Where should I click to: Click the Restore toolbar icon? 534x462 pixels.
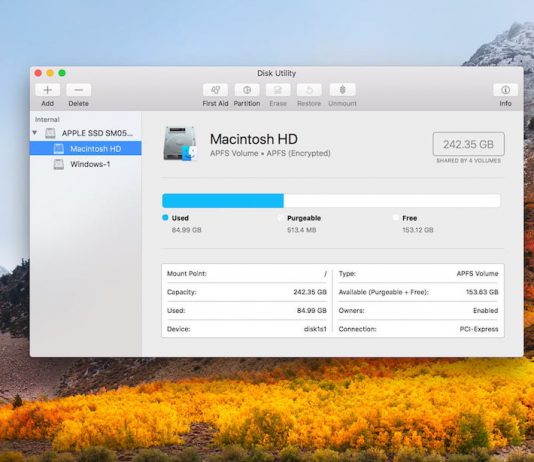(x=309, y=90)
